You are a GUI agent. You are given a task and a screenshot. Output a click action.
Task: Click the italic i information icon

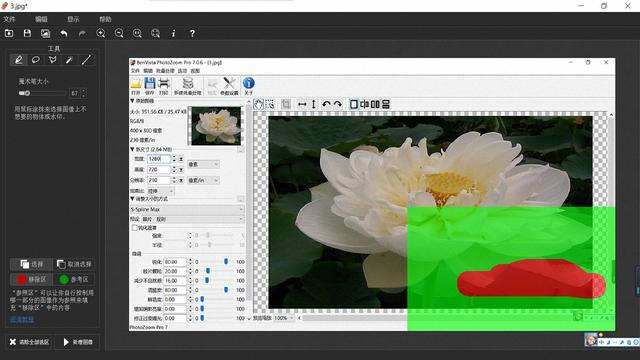pos(173,33)
